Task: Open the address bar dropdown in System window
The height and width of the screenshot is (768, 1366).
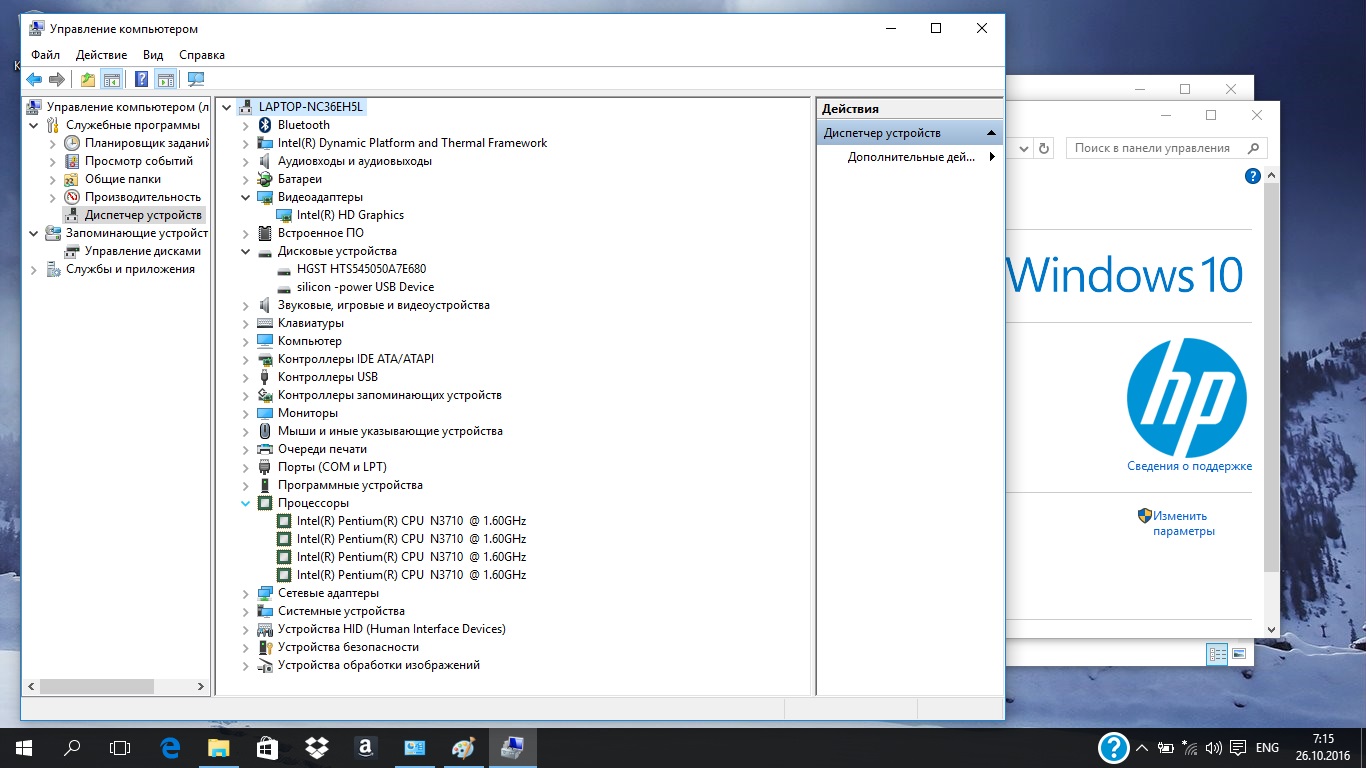Action: click(x=1023, y=148)
